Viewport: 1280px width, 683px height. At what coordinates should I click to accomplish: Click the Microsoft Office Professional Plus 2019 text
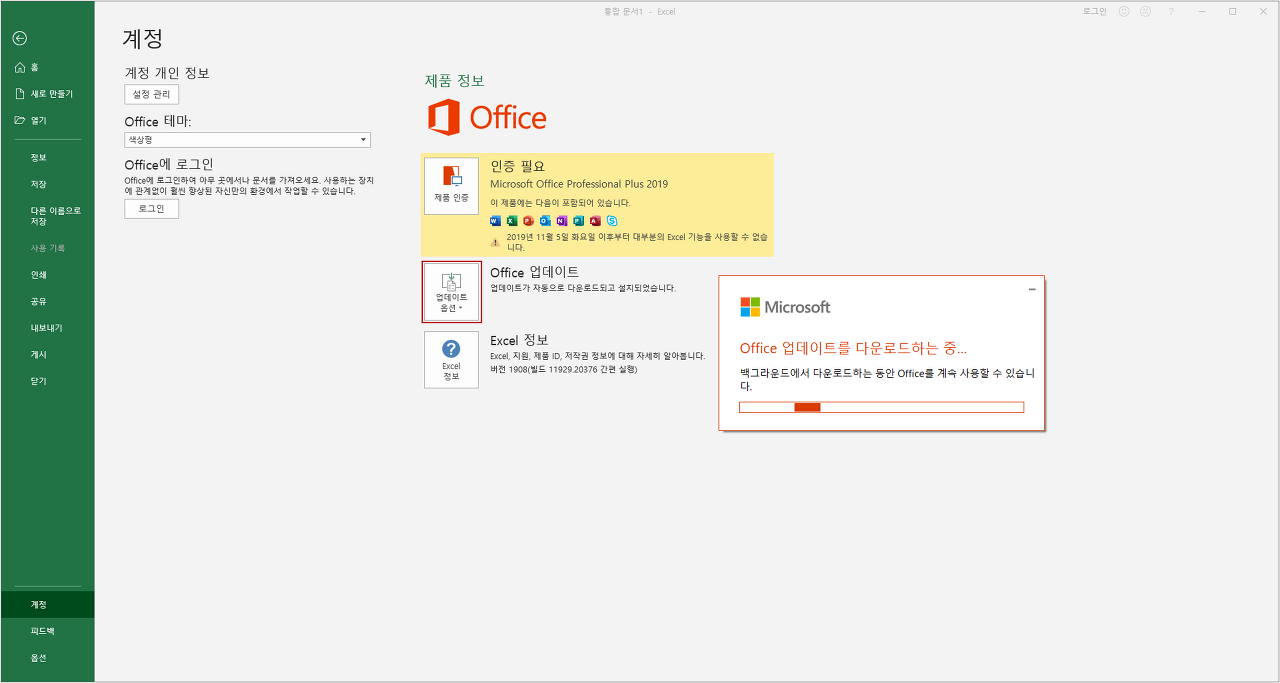579,184
